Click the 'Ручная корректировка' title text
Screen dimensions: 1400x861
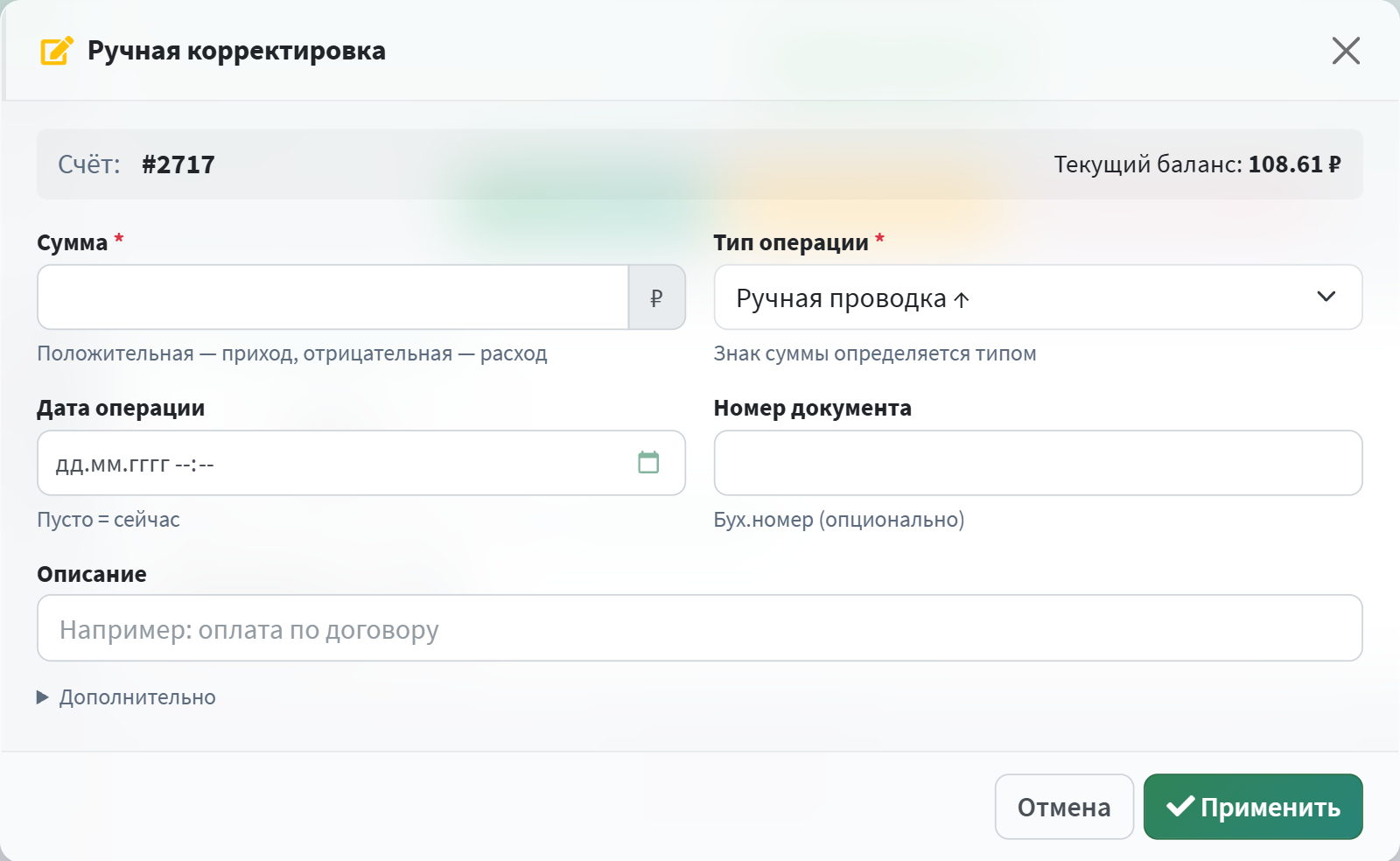(x=236, y=51)
